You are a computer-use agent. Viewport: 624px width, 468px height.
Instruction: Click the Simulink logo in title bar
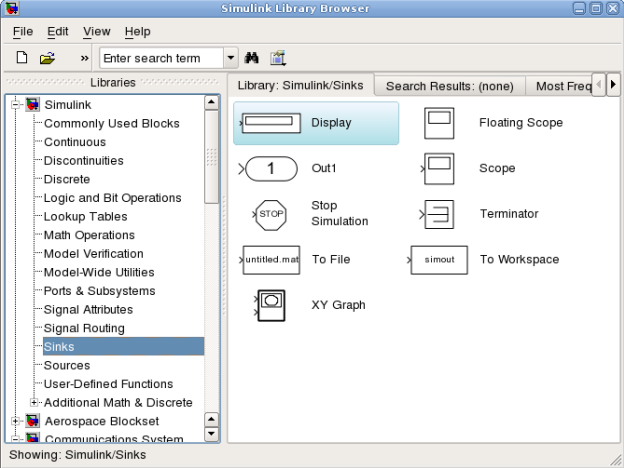[x=12, y=8]
